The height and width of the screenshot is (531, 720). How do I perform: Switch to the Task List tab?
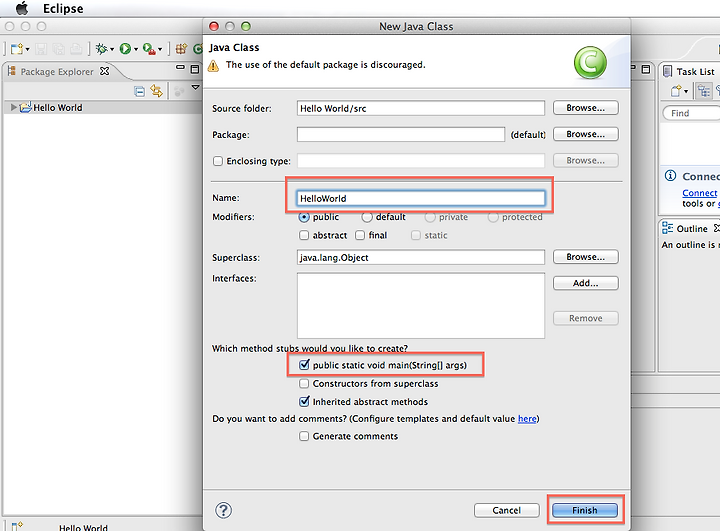tap(695, 72)
